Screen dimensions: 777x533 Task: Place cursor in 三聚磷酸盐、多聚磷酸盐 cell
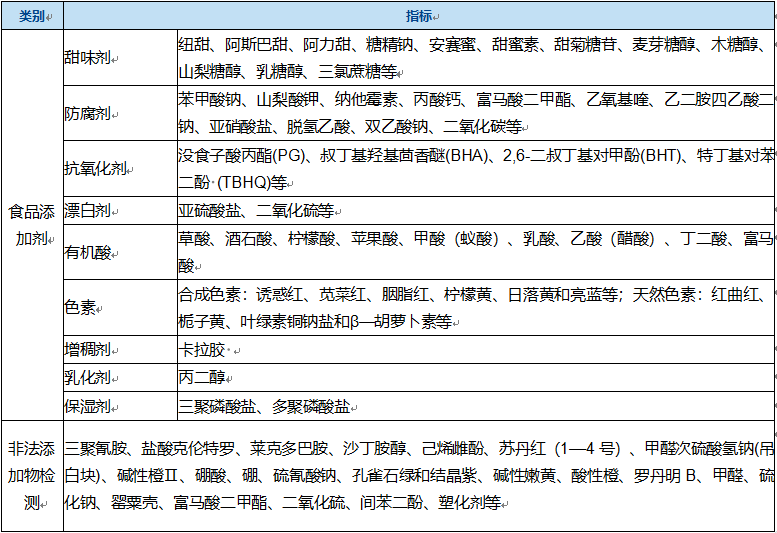pos(264,406)
